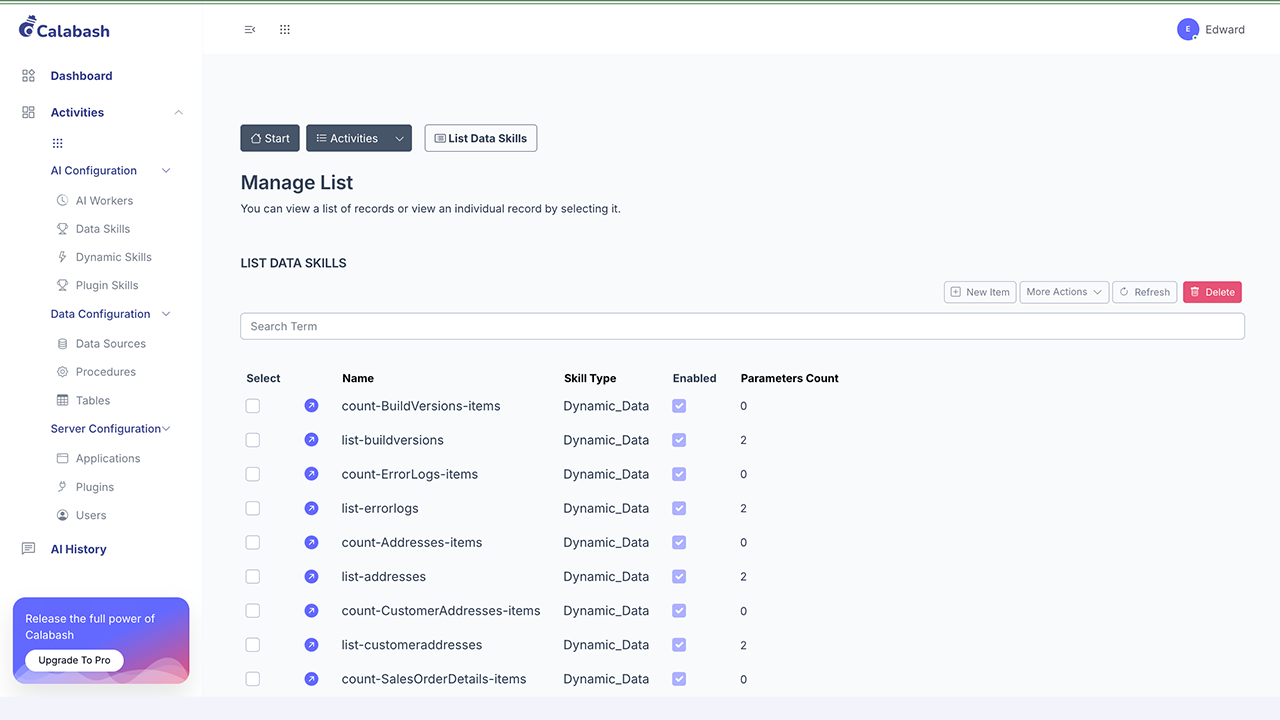Screen dimensions: 1280x720
Task: Create a New Item
Action: click(x=980, y=292)
